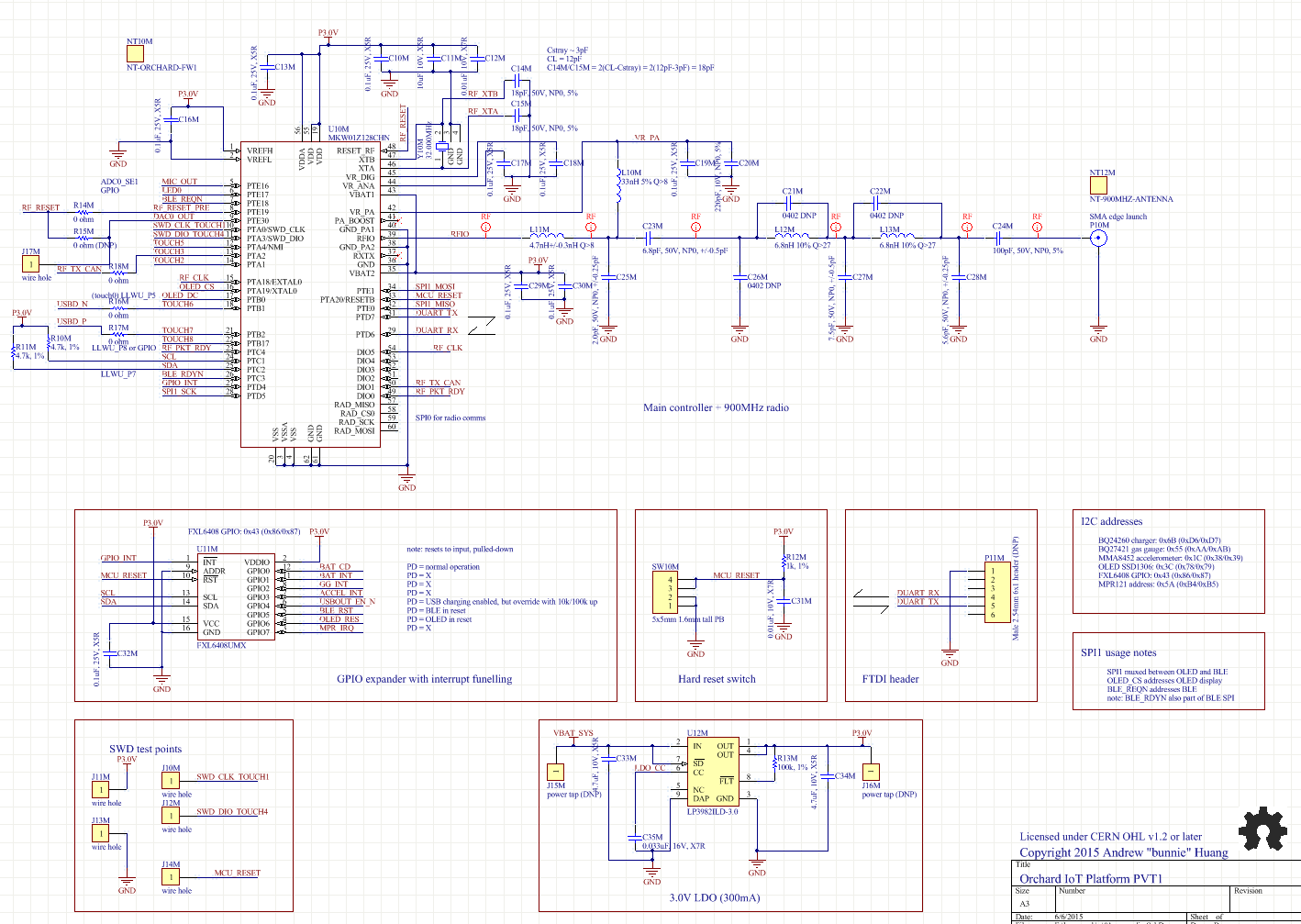
Task: Select the C24M 100pF capacitor
Action: pos(998,239)
